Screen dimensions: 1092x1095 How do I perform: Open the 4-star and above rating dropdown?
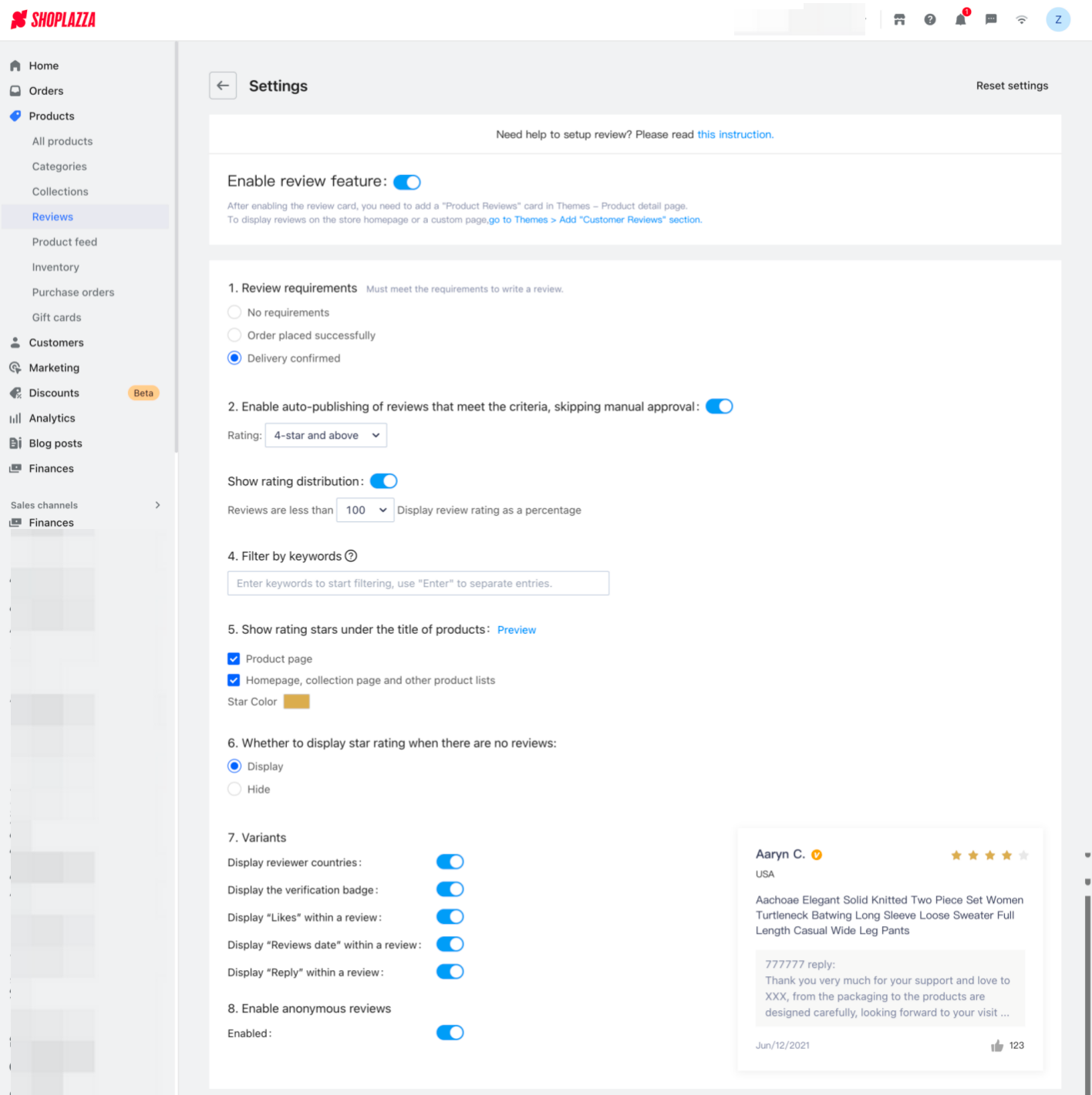coord(325,436)
